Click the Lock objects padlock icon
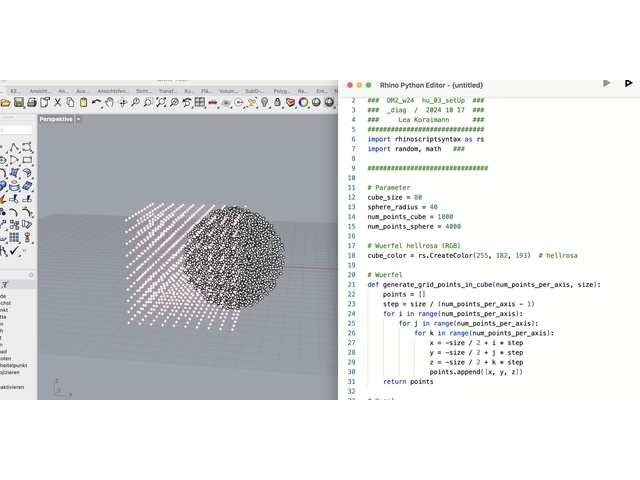Screen dimensions: 640x480 278,102
